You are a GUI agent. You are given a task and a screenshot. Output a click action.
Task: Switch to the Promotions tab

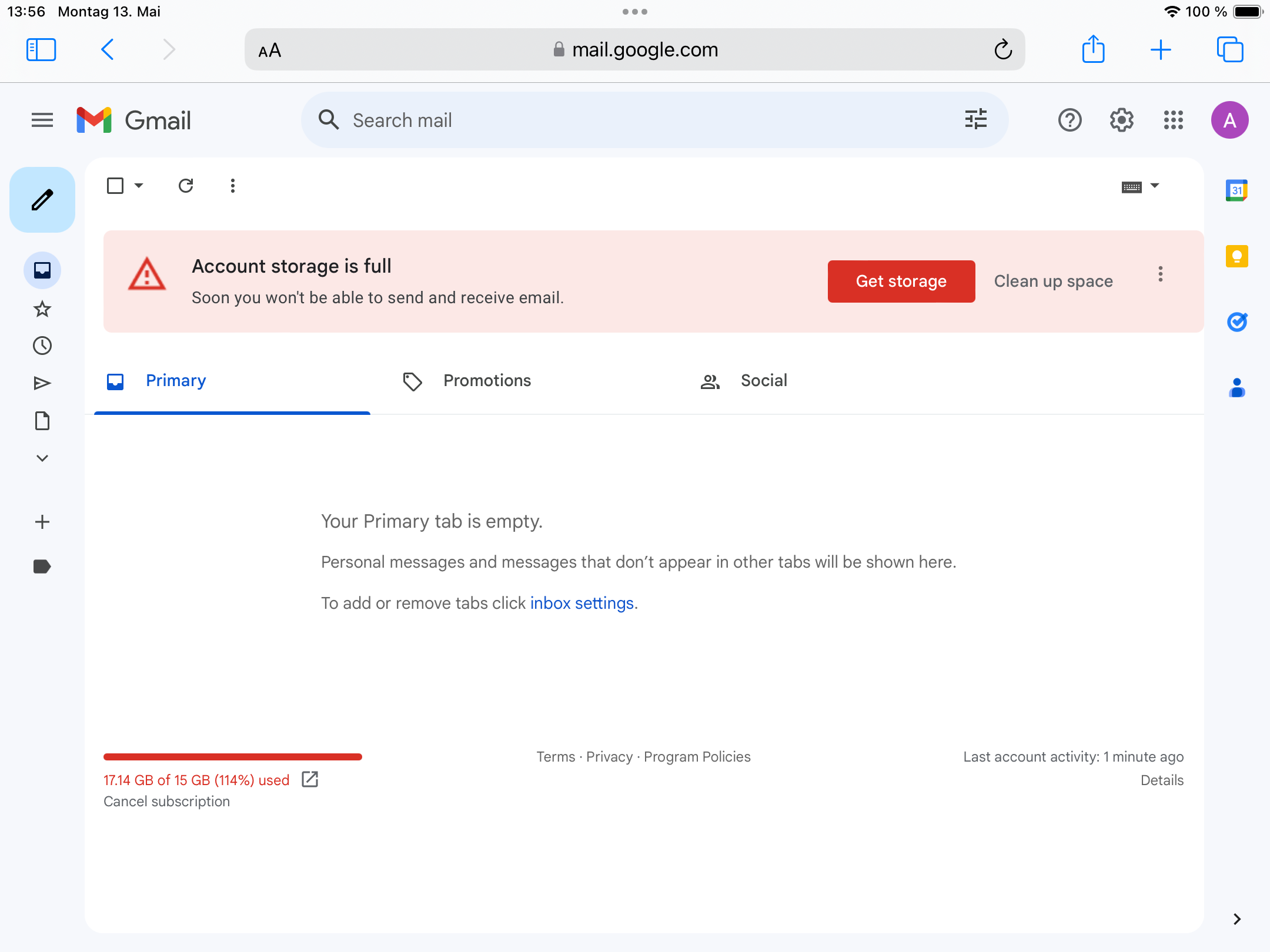pyautogui.click(x=487, y=381)
